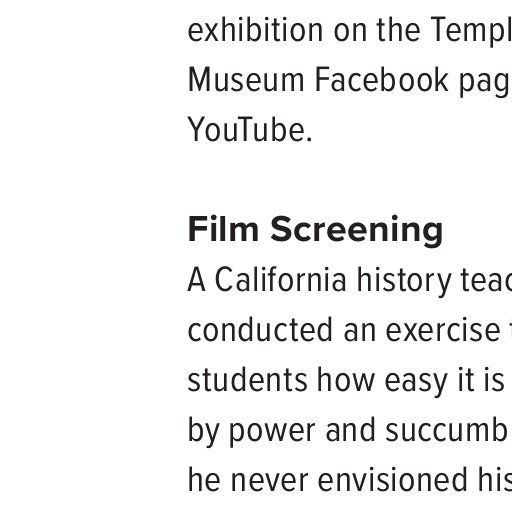The image size is (512, 512).
Task: Click the word YouTube
Action: [x=250, y=130]
